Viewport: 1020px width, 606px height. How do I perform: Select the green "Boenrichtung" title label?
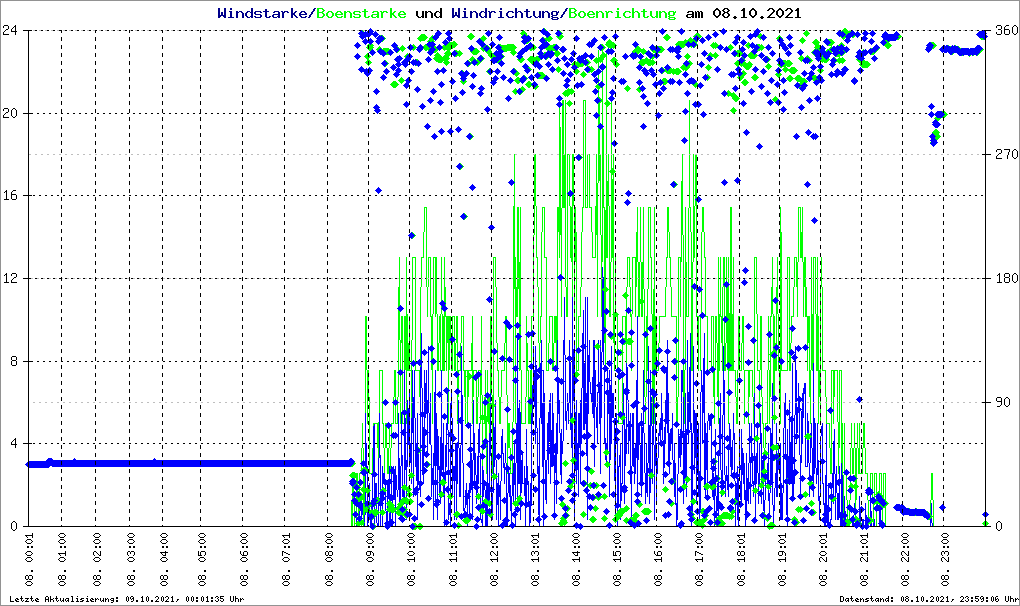pyautogui.click(x=622, y=13)
